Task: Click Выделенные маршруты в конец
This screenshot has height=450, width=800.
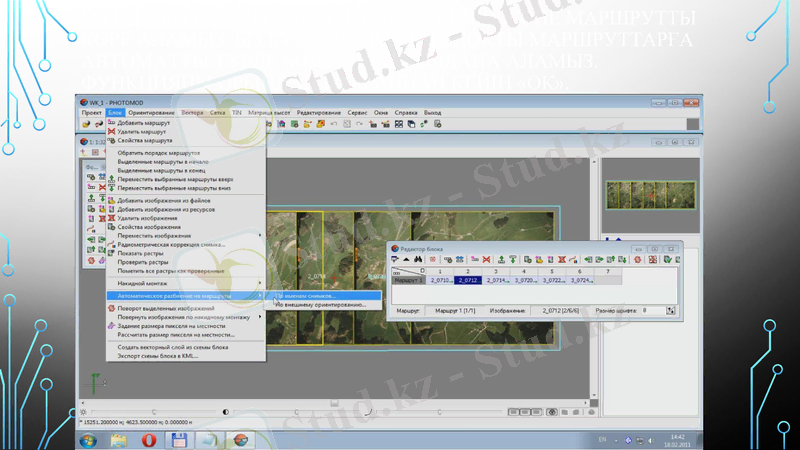Action: pyautogui.click(x=161, y=170)
